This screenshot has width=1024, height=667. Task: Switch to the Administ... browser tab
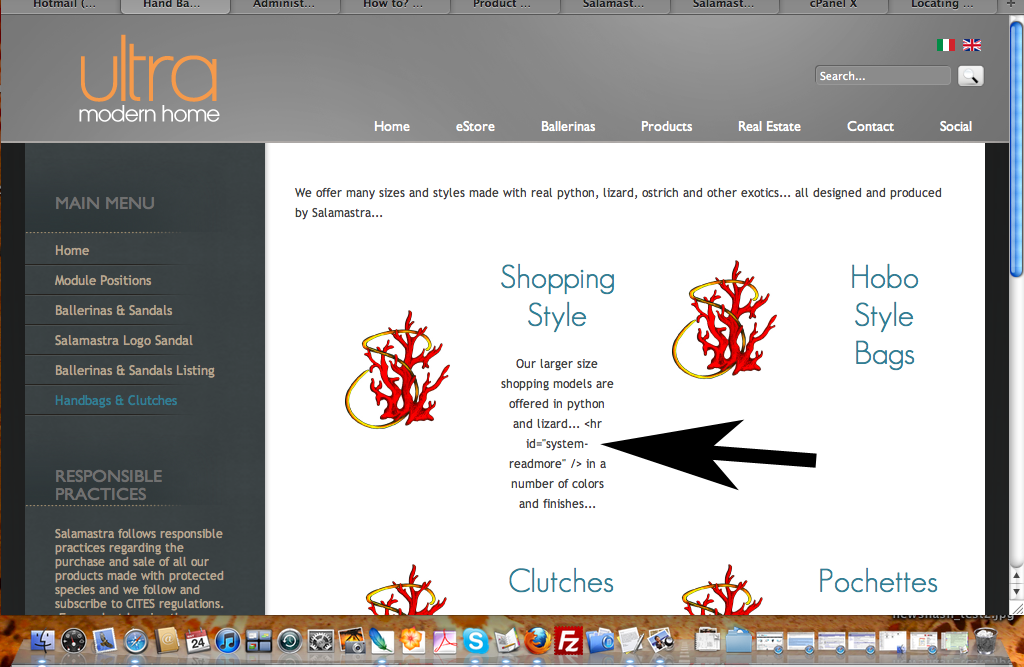pyautogui.click(x=284, y=5)
